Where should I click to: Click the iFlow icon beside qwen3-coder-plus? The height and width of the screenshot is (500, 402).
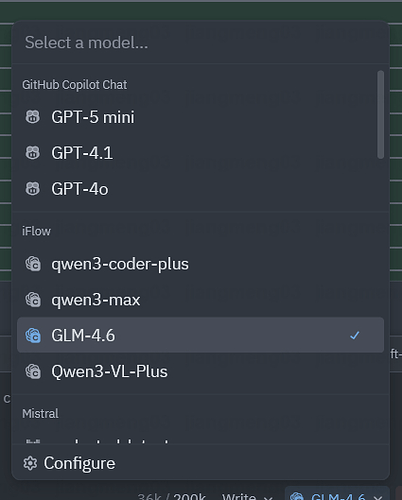[x=33, y=264]
